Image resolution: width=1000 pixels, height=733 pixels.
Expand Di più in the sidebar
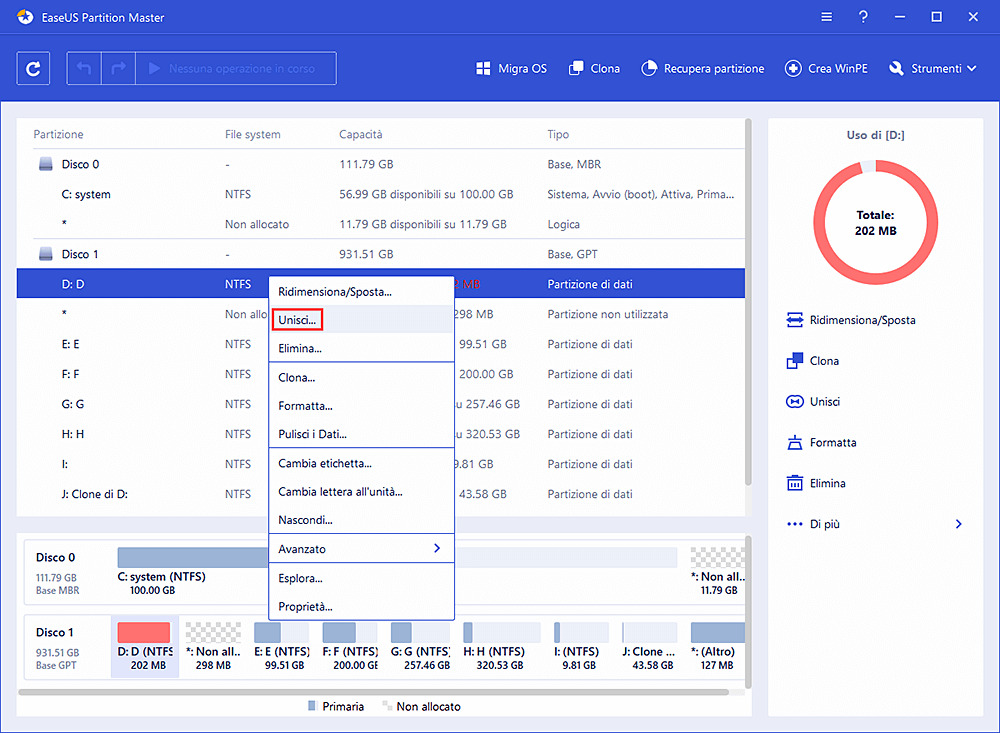[x=826, y=523]
